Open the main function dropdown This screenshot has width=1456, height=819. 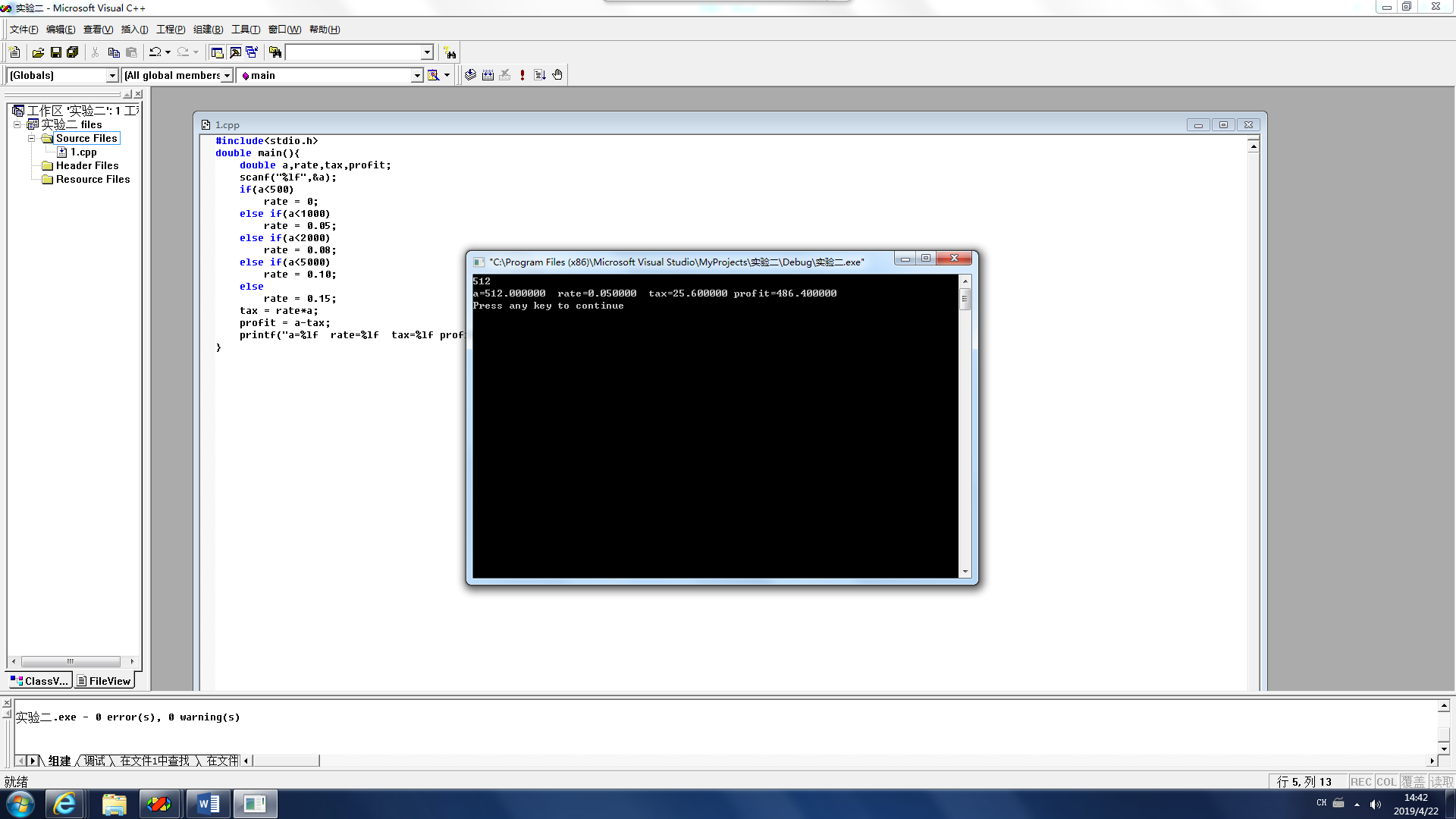(416, 75)
